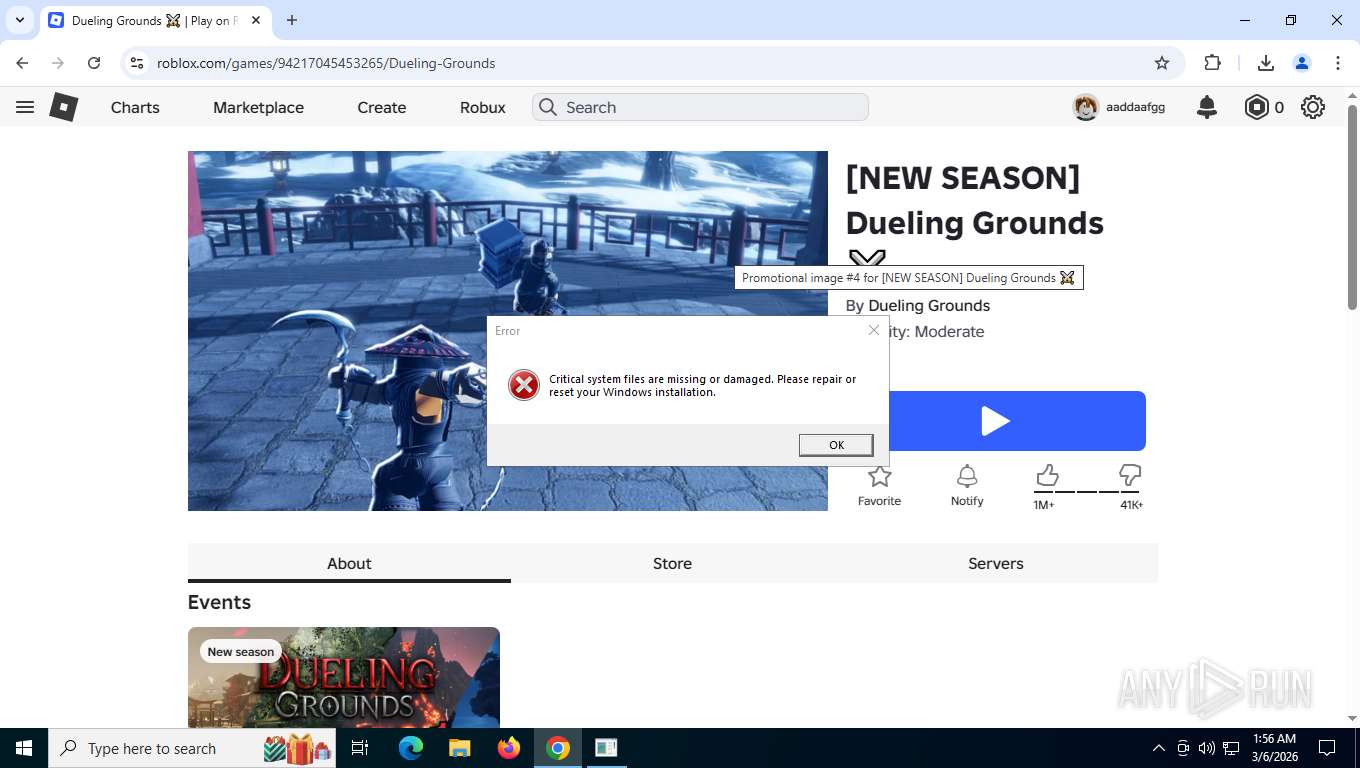Open File Explorer from taskbar
Image resolution: width=1360 pixels, height=768 pixels.
[459, 748]
